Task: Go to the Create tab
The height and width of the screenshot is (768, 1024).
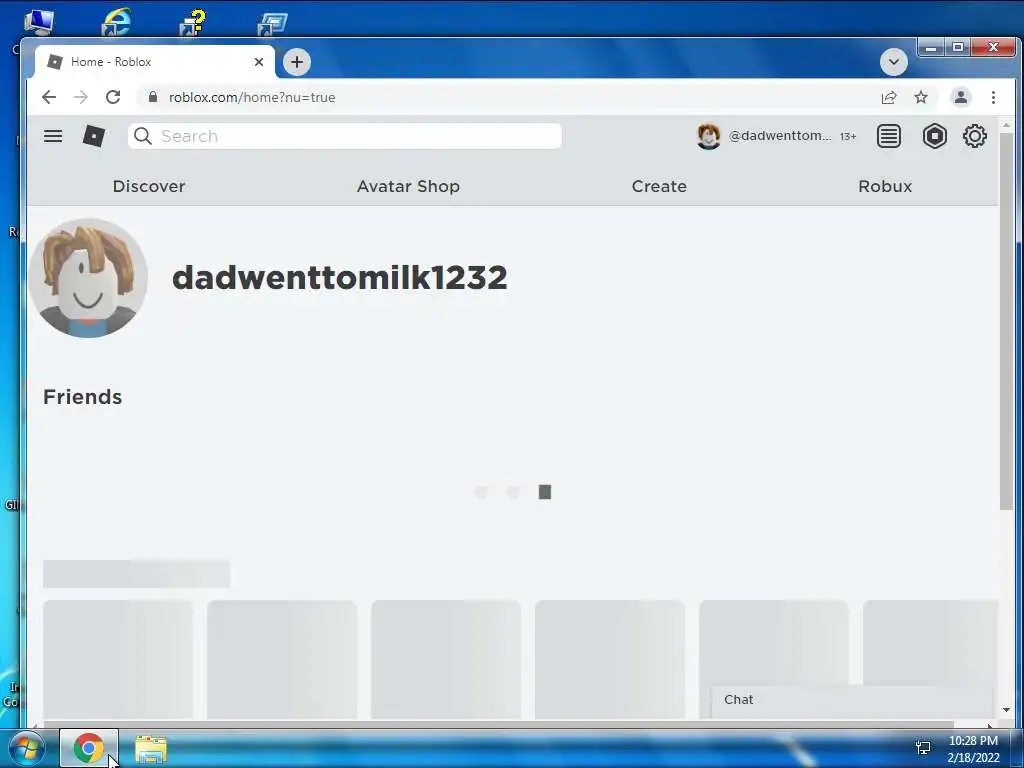Action: [659, 186]
